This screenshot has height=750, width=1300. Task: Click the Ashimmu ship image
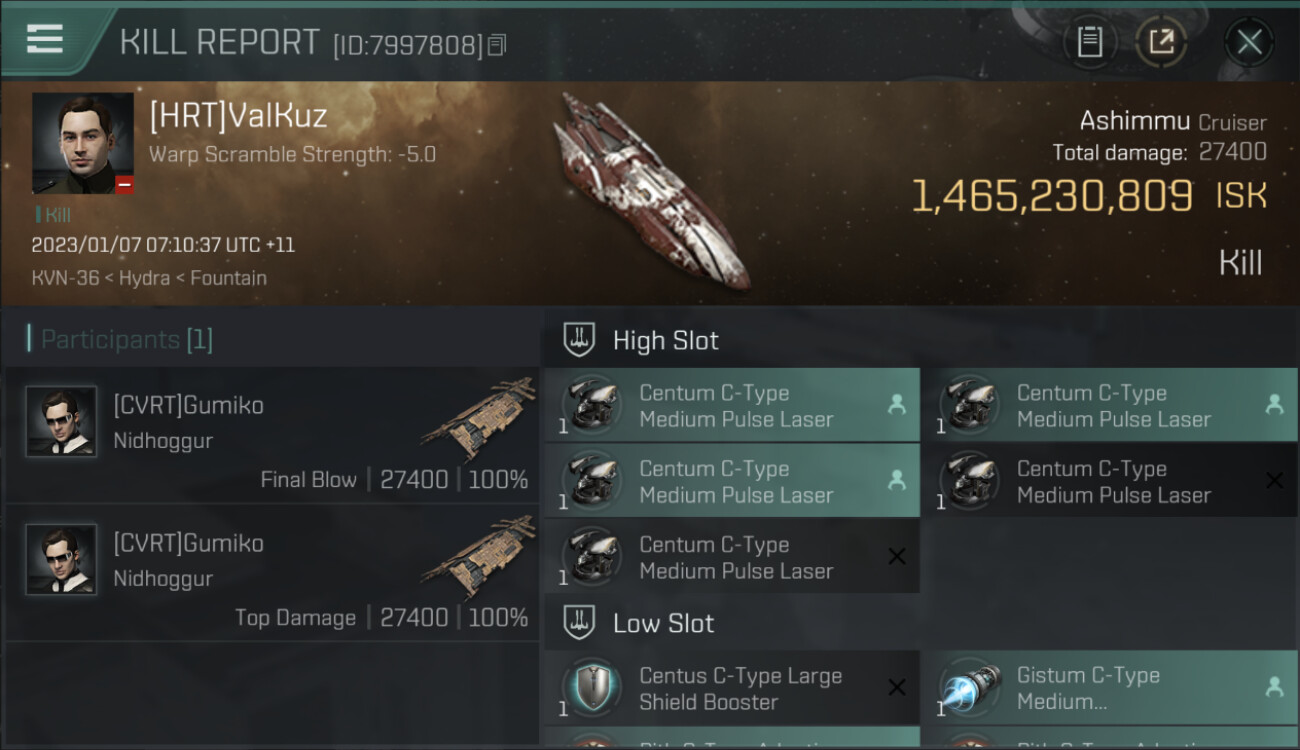coord(650,190)
